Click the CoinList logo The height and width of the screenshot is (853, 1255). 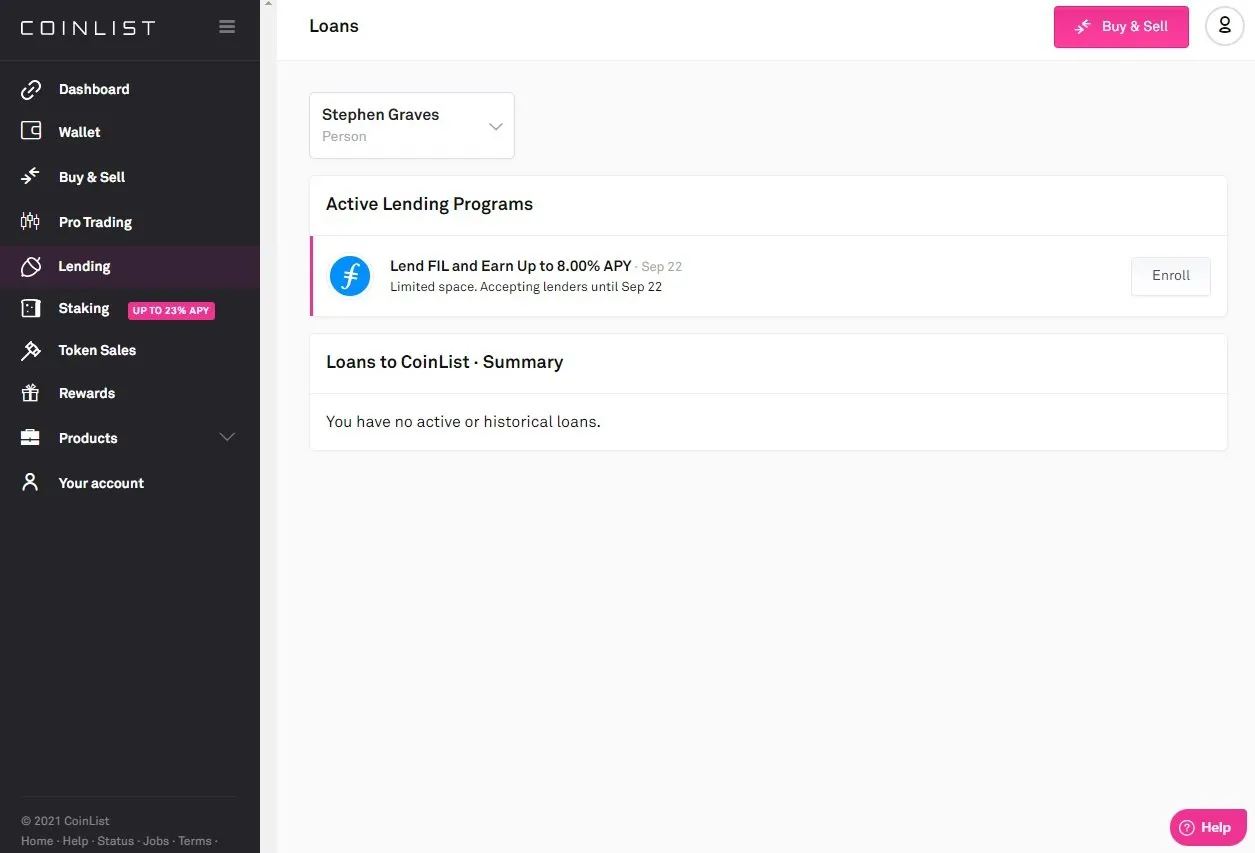[x=88, y=28]
